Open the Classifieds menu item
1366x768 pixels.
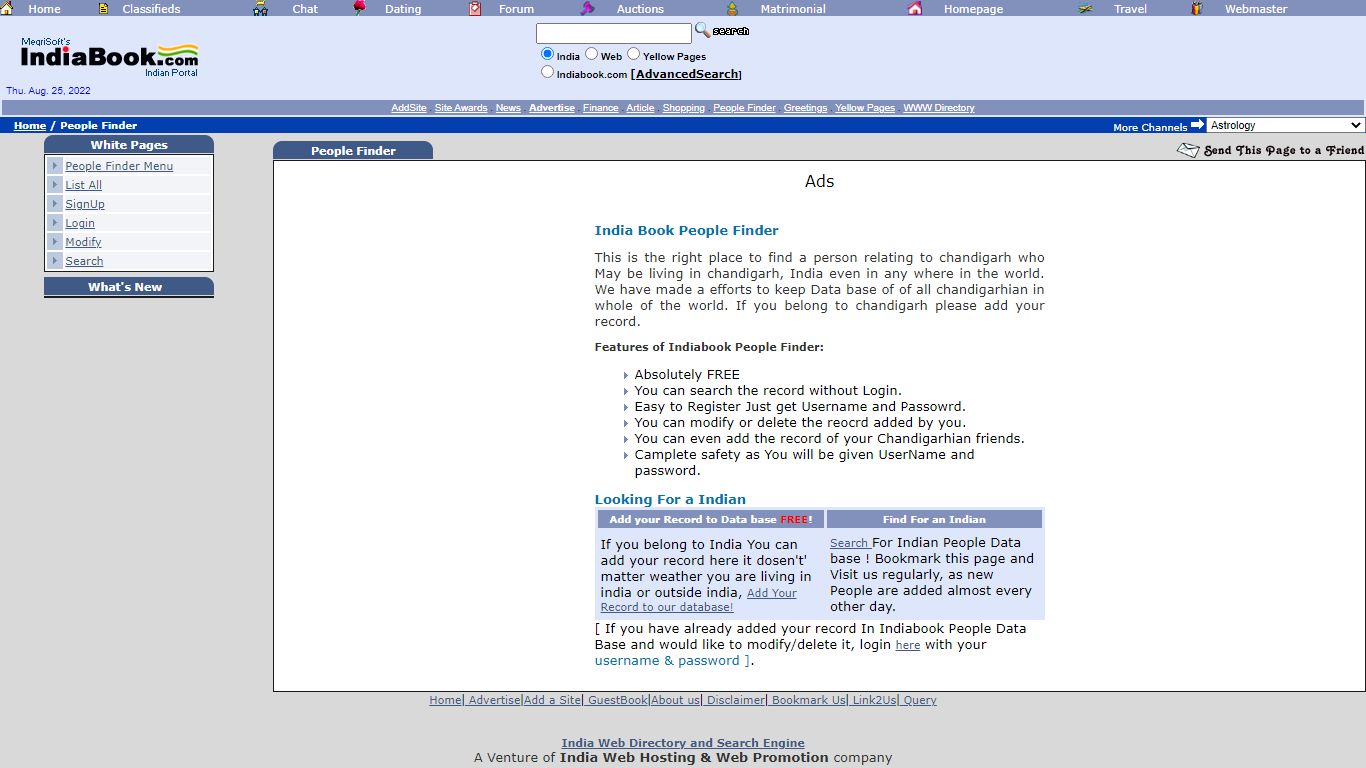pyautogui.click(x=151, y=9)
